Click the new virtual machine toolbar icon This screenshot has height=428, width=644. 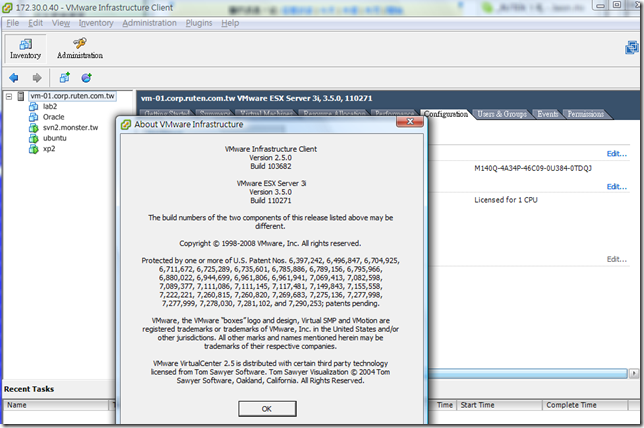click(x=64, y=78)
